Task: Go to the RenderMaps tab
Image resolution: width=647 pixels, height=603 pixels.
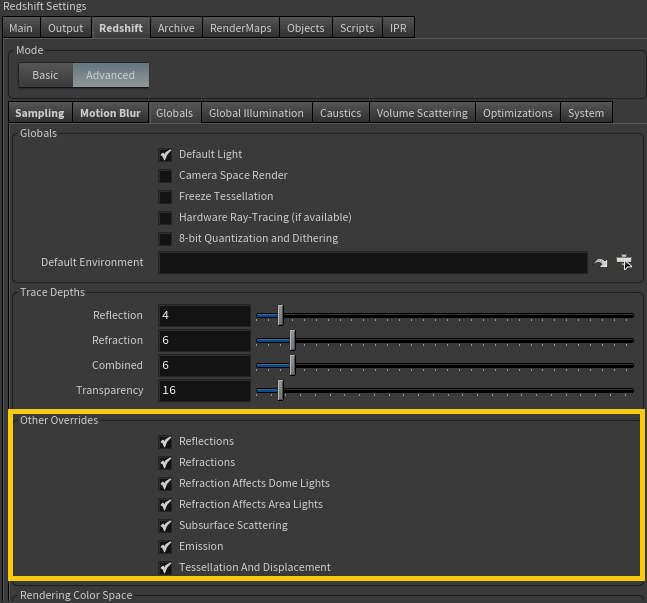Action: tap(240, 28)
